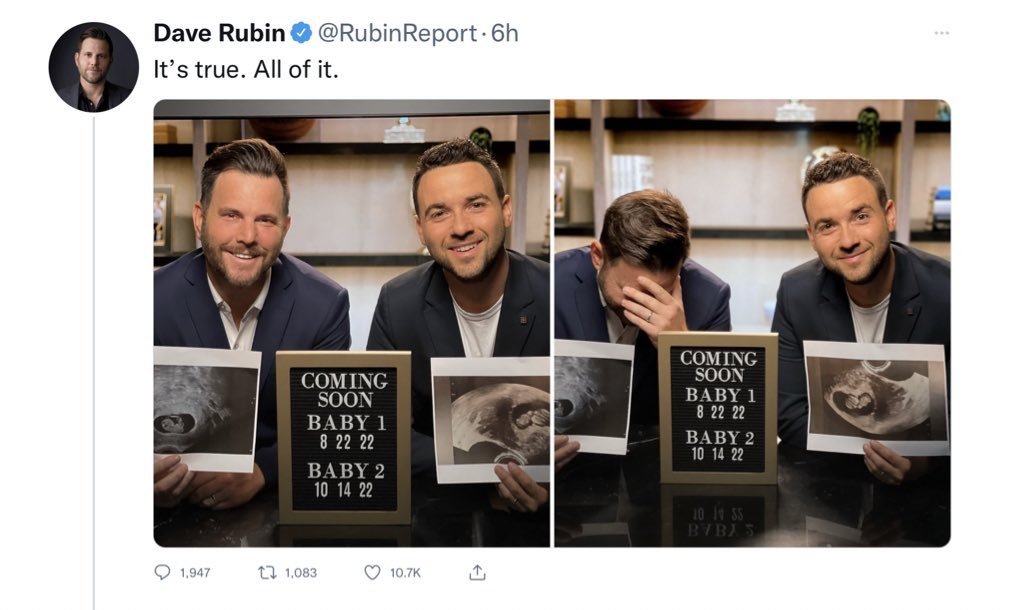Click Coming Soon letter board in right photo
The image size is (1024, 610).
[717, 407]
